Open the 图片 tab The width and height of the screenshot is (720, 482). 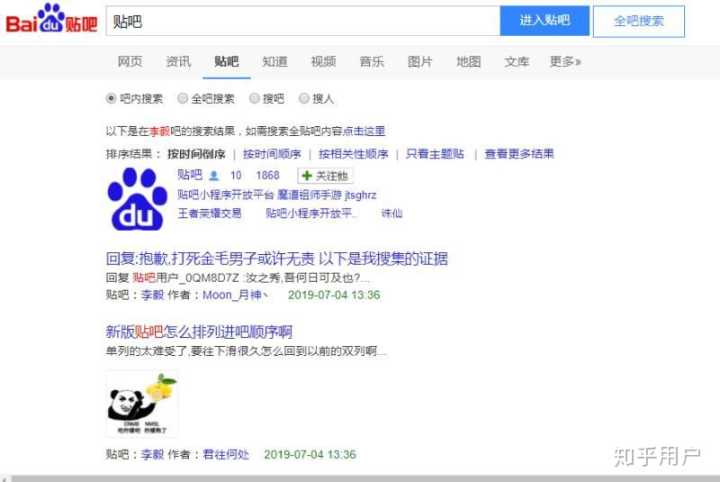(x=420, y=62)
